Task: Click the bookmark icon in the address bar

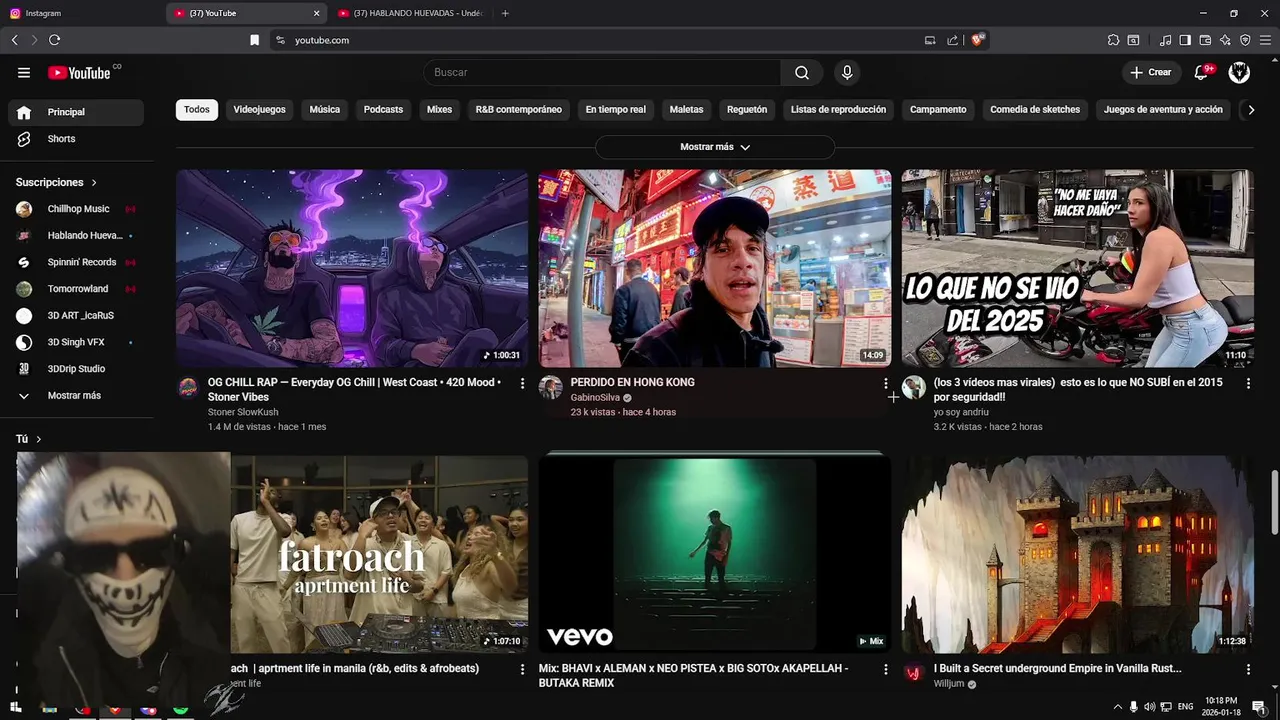Action: click(254, 40)
